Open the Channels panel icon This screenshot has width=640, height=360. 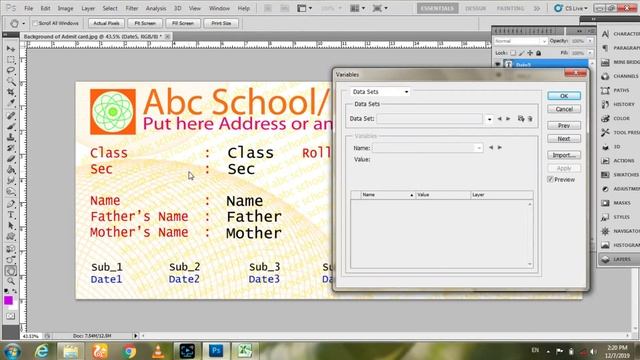coord(605,76)
